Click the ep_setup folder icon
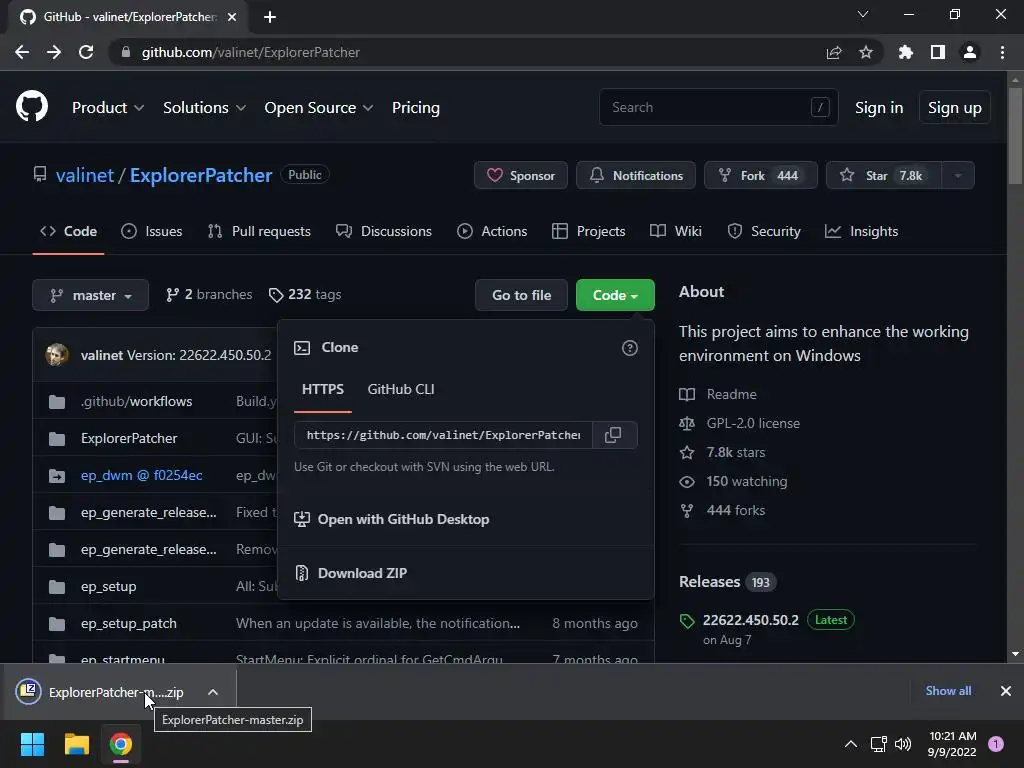The width and height of the screenshot is (1024, 768). coord(57,586)
